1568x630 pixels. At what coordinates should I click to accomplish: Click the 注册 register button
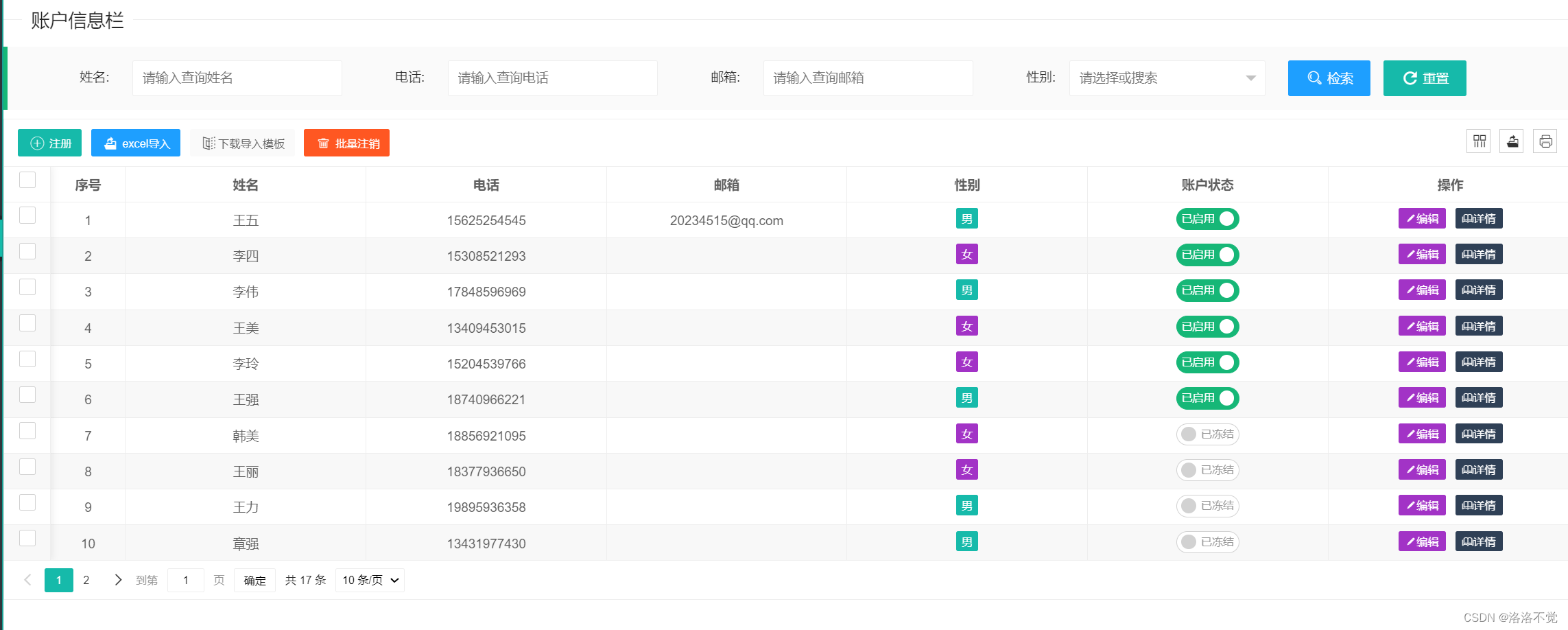click(49, 143)
